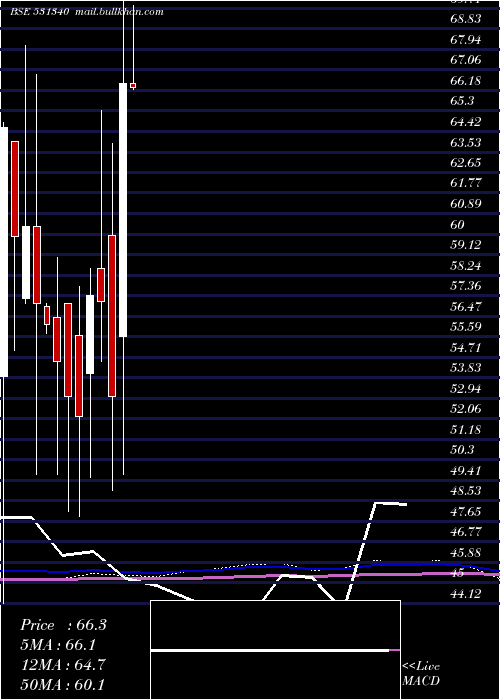Click inside the MACD indicator box
This screenshot has height=700, width=500.
tap(275, 650)
